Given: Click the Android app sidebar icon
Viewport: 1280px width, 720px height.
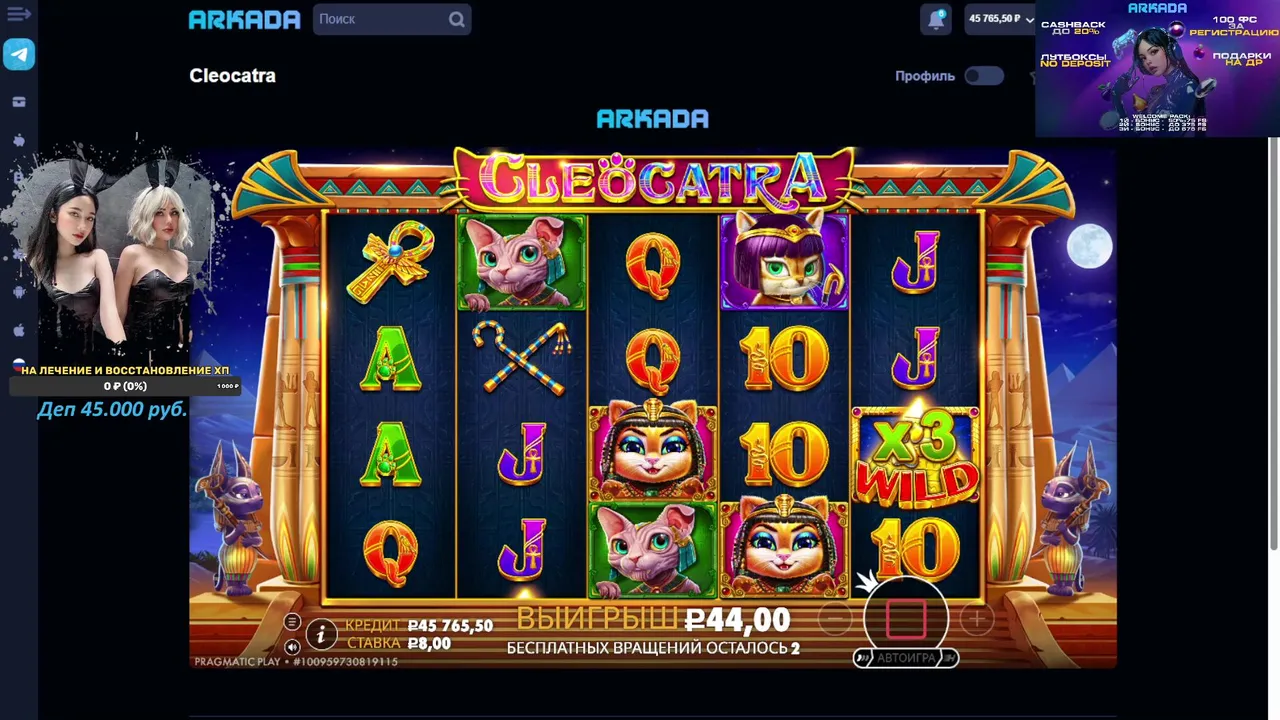Looking at the screenshot, I should 19,292.
